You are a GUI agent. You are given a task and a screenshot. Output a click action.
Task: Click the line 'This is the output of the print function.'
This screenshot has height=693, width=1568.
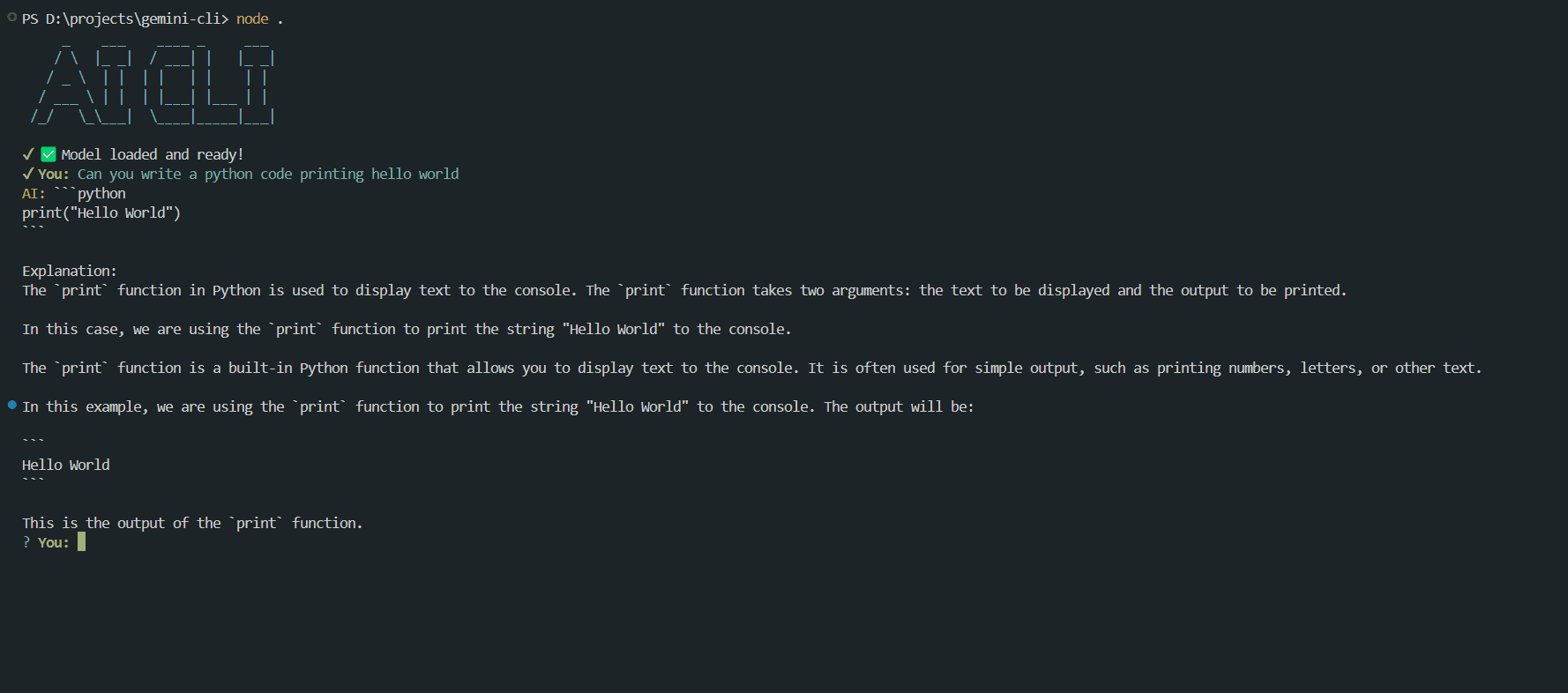pos(192,523)
